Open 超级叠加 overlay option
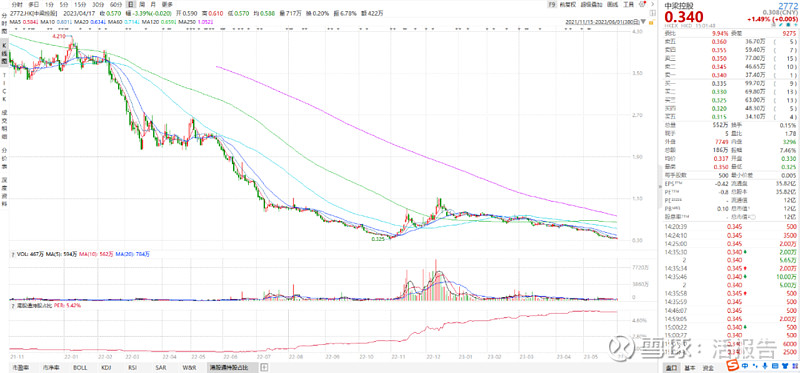The height and width of the screenshot is (373, 800). click(591, 4)
